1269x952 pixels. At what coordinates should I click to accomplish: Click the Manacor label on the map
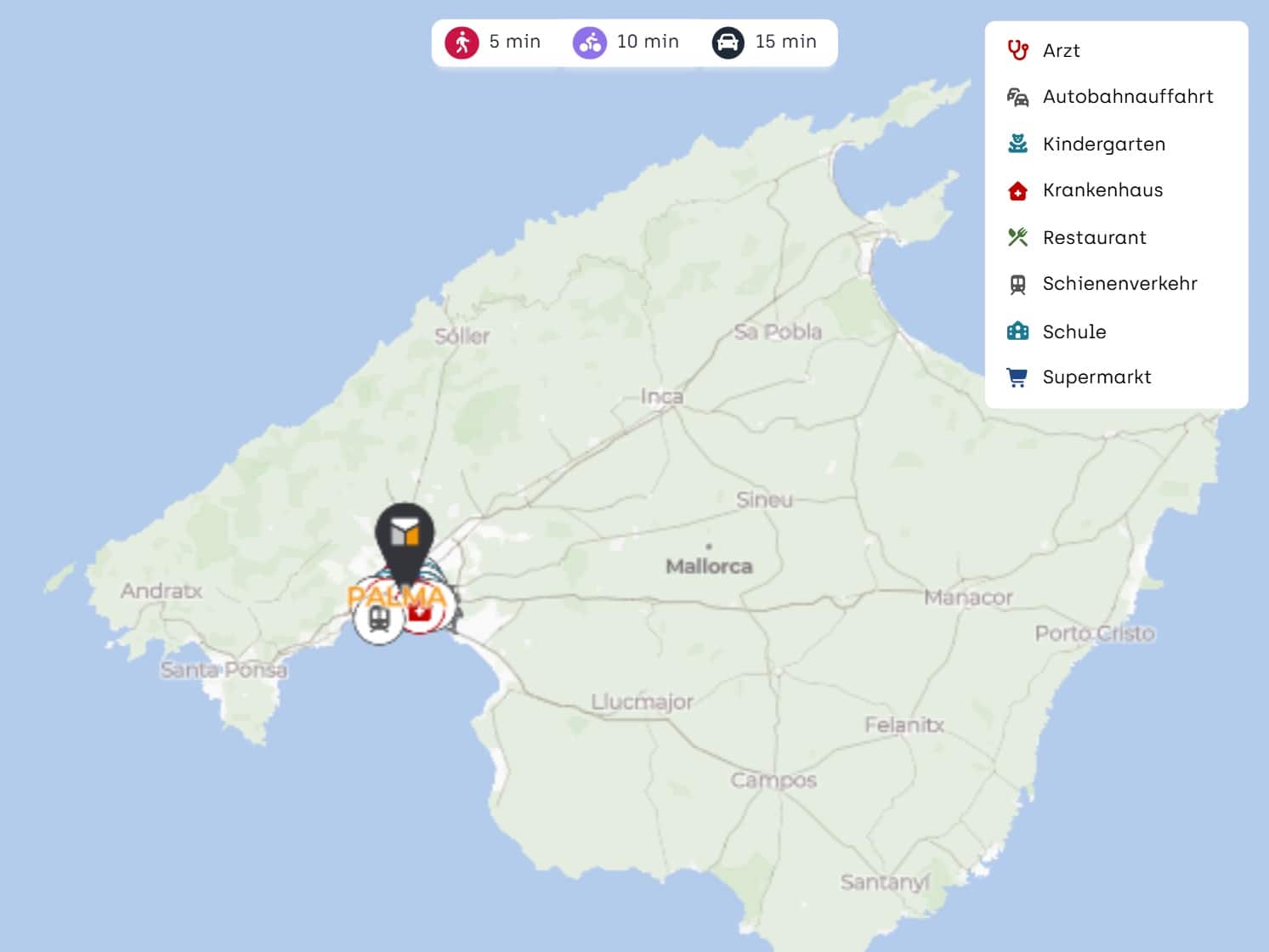click(x=968, y=598)
